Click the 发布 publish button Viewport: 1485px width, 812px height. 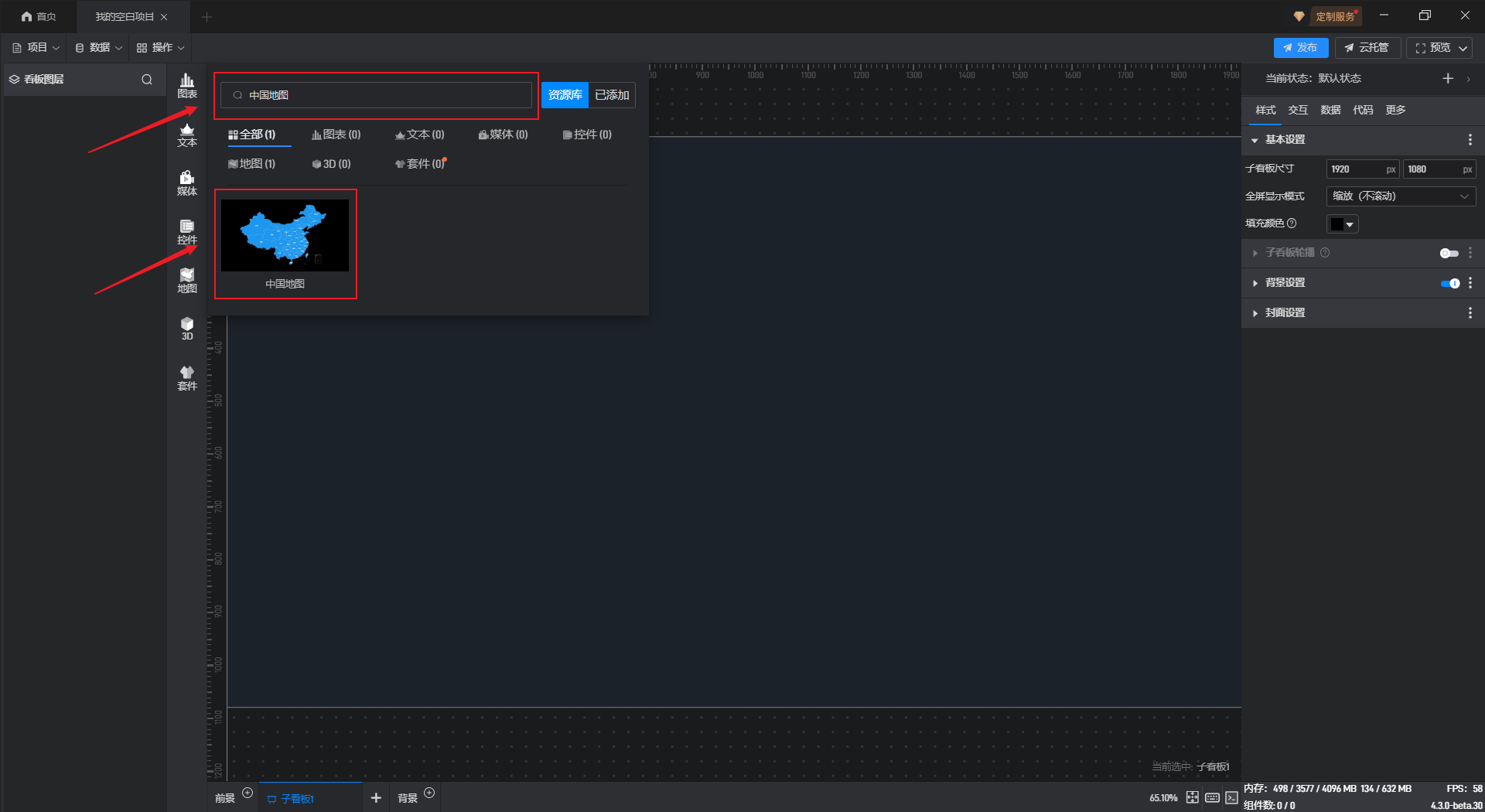[x=1301, y=48]
